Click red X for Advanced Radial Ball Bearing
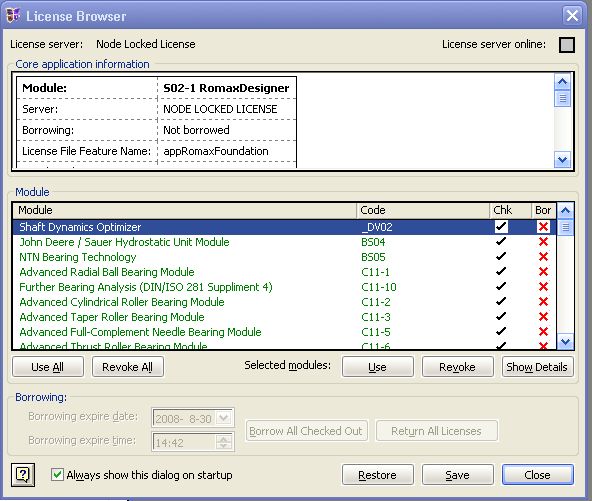592x501 pixels. click(543, 272)
